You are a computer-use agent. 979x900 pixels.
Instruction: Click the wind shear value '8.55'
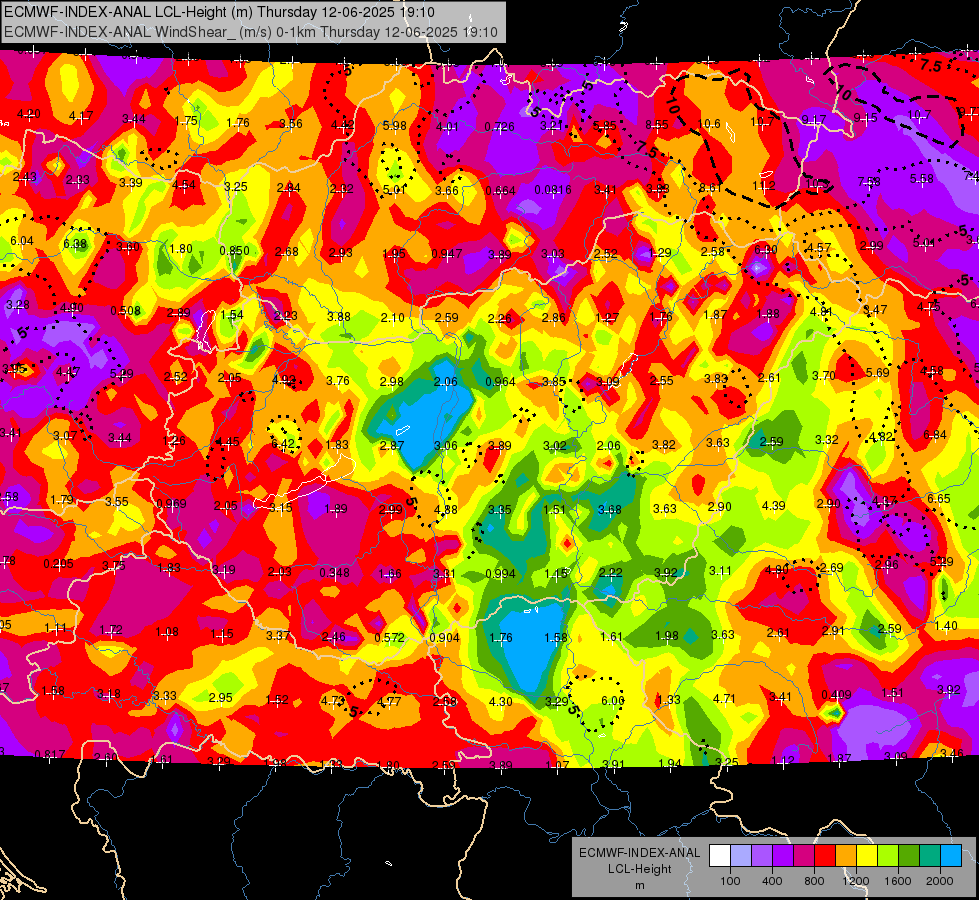657,124
